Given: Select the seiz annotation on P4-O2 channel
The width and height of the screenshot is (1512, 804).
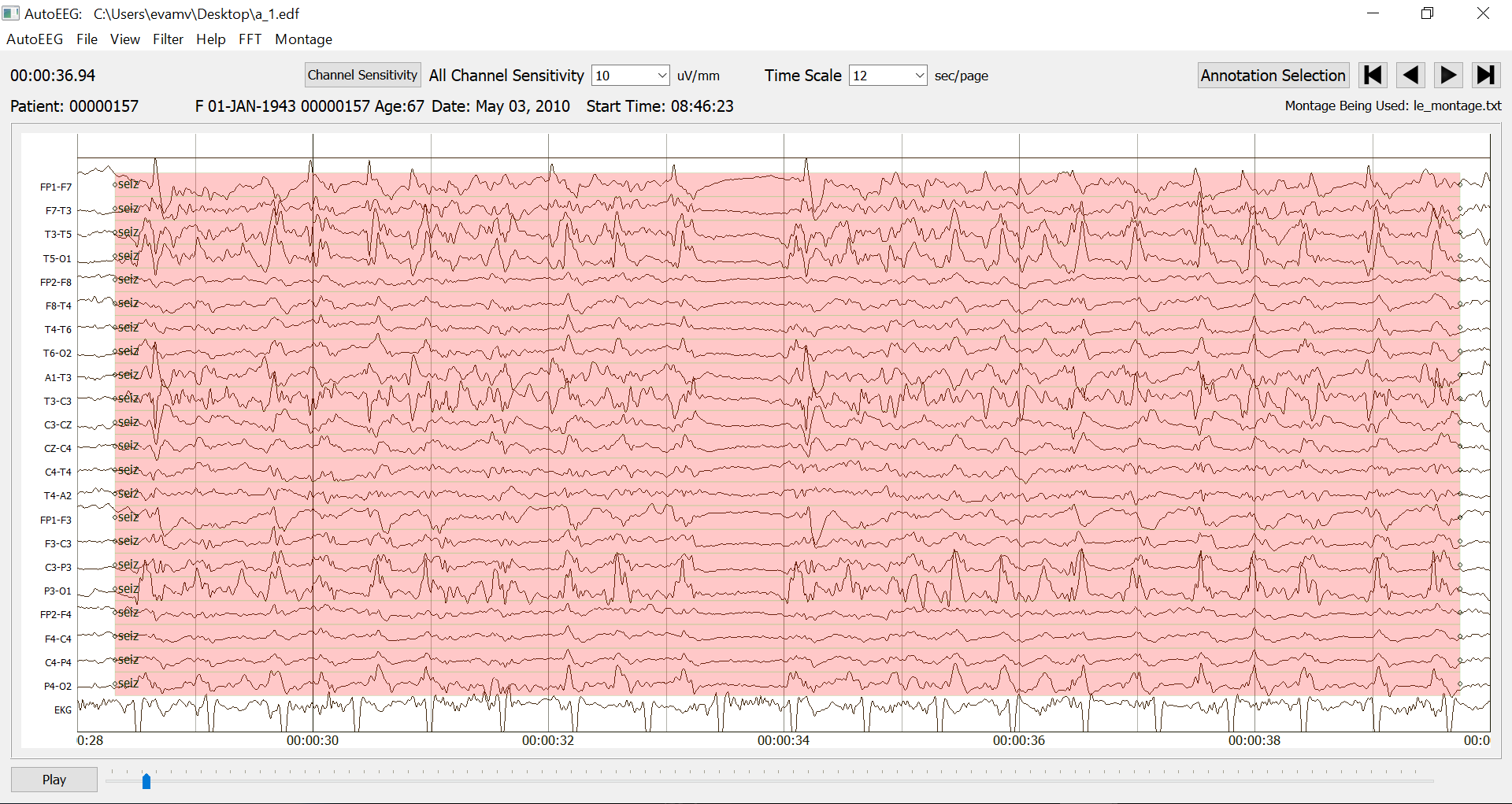Looking at the screenshot, I should pyautogui.click(x=128, y=684).
